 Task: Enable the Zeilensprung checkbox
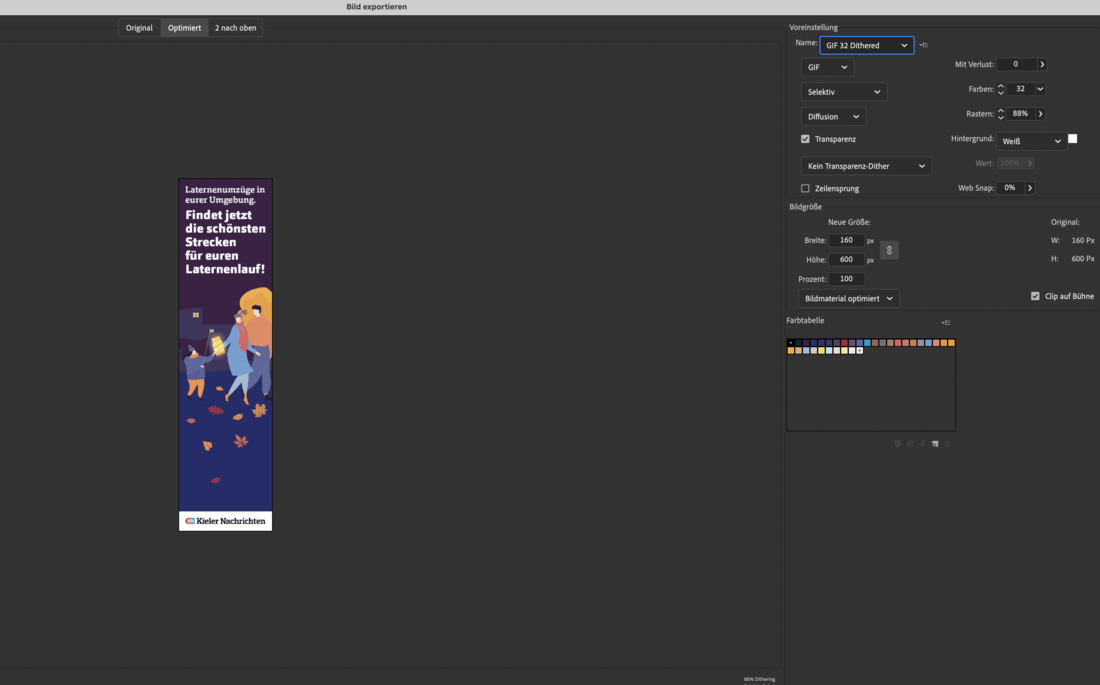coord(805,188)
